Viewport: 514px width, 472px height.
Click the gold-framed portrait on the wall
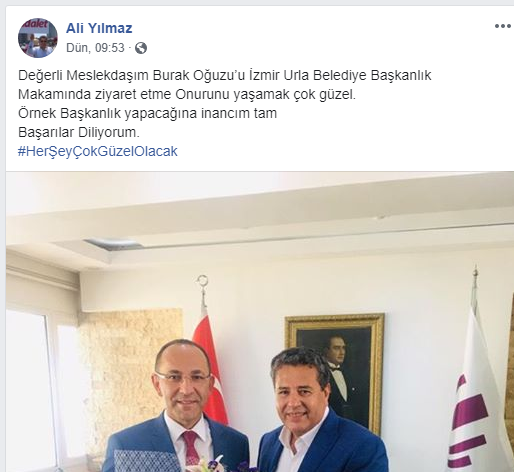tap(335, 372)
